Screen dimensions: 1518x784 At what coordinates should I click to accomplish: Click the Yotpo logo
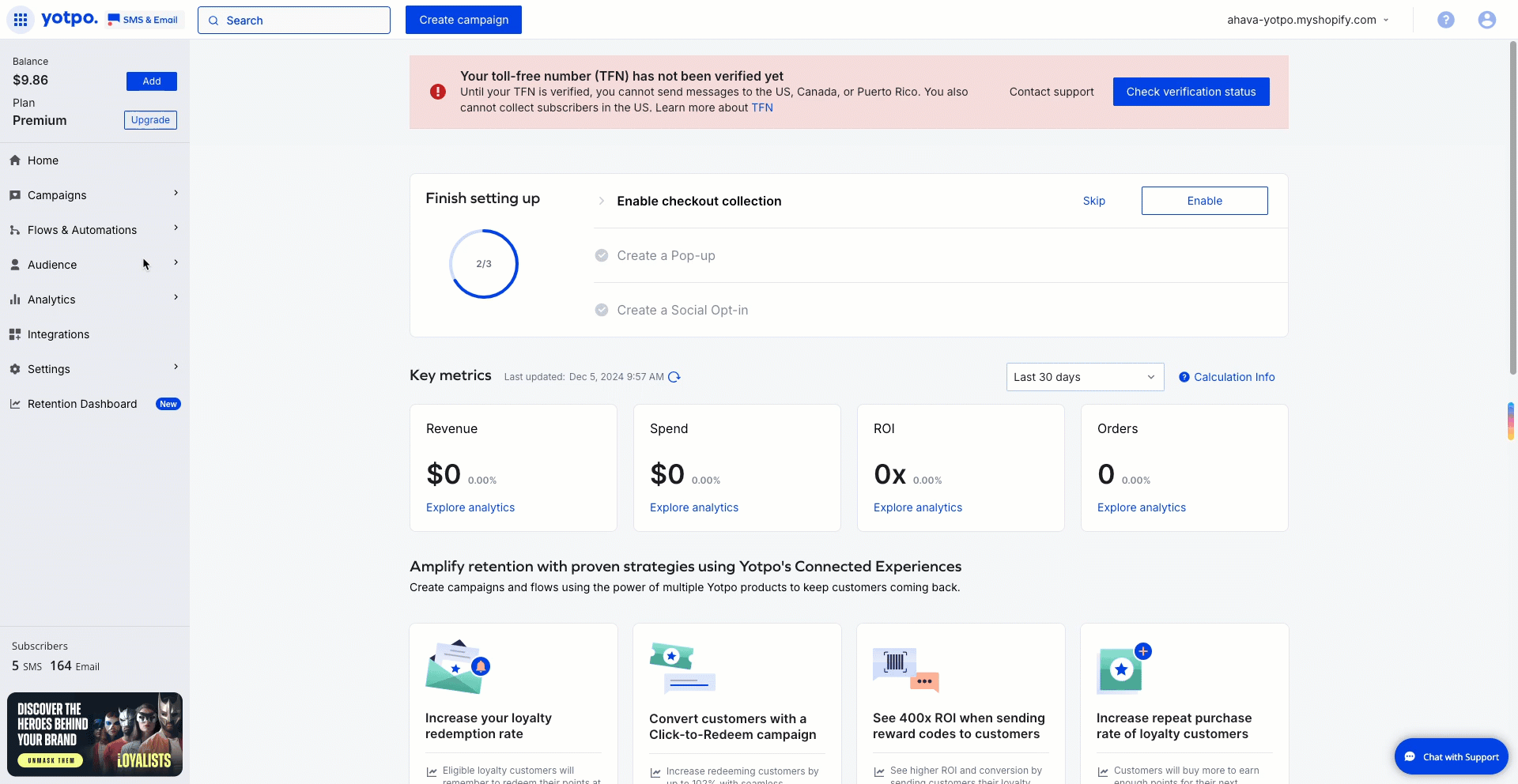[x=70, y=18]
